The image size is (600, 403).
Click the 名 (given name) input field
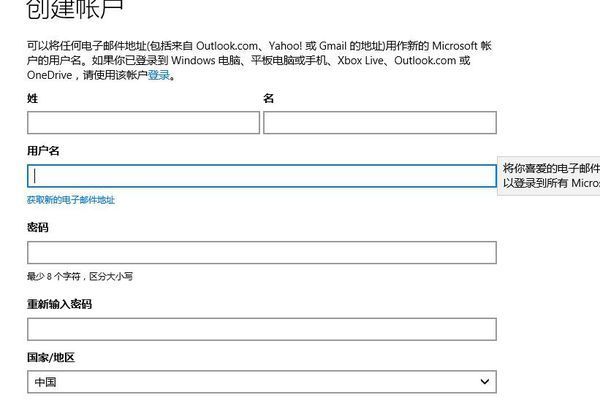380,122
